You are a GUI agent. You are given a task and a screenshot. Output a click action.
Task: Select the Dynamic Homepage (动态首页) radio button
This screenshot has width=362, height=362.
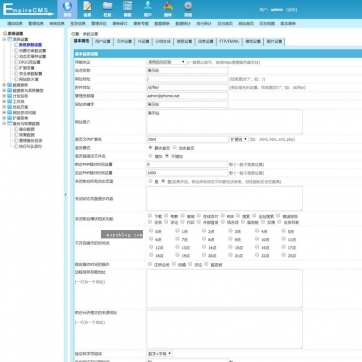pyautogui.click(x=175, y=147)
